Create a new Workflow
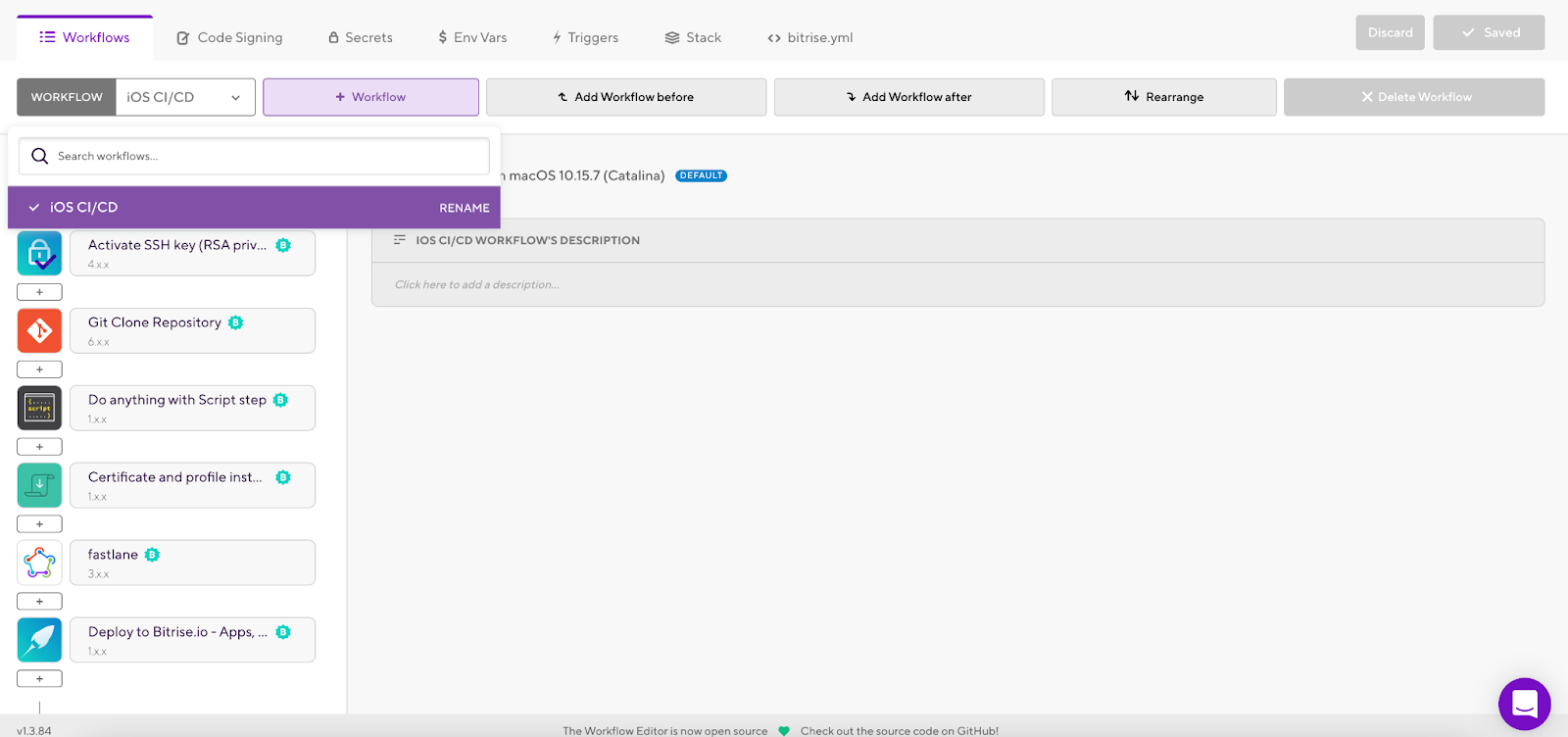The image size is (1568, 737). pos(370,97)
